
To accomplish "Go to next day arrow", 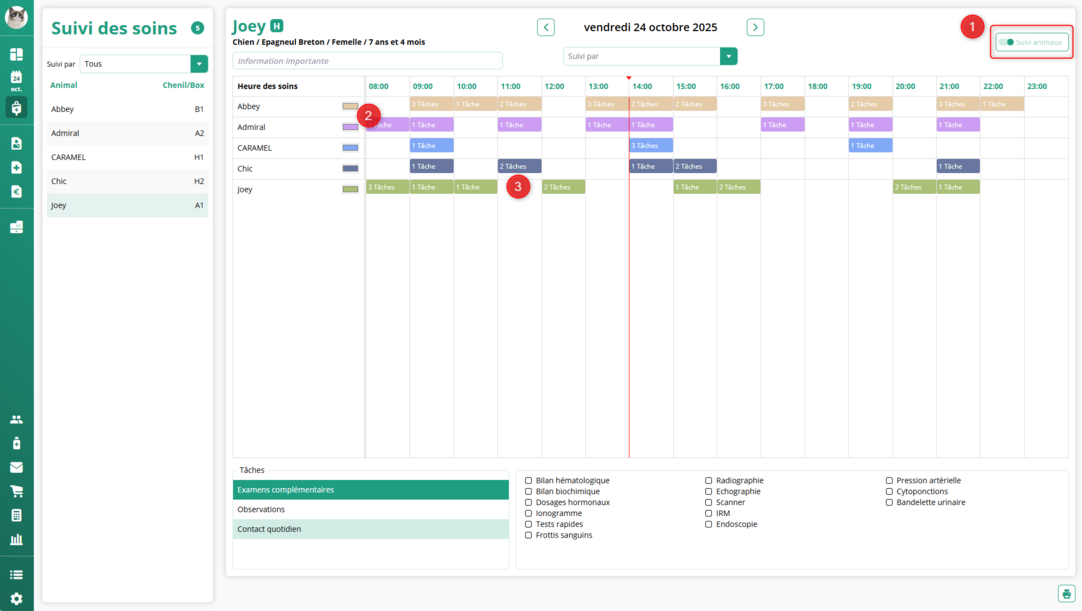I will pos(755,27).
